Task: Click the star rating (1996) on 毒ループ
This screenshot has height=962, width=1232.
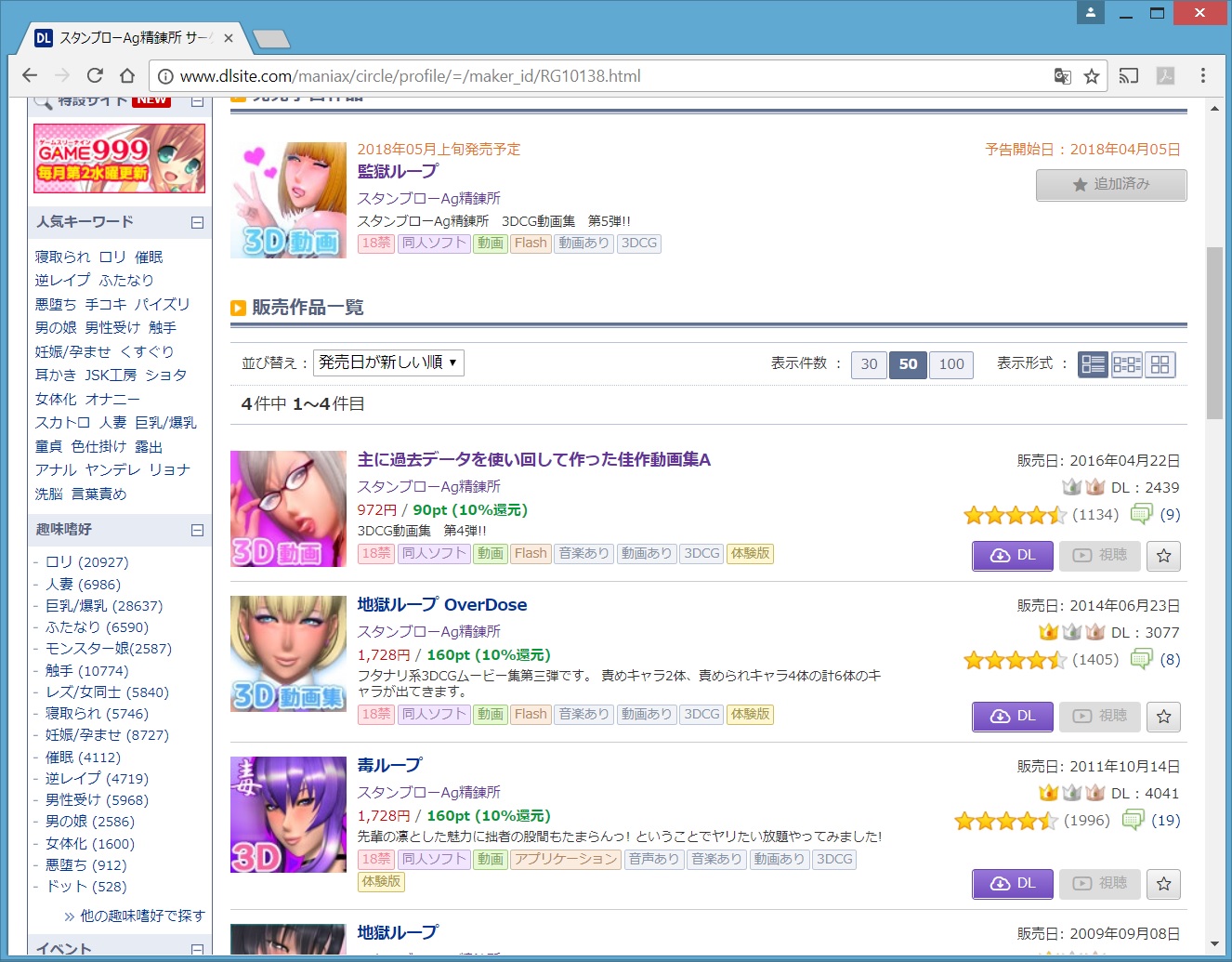Action: 1006,821
